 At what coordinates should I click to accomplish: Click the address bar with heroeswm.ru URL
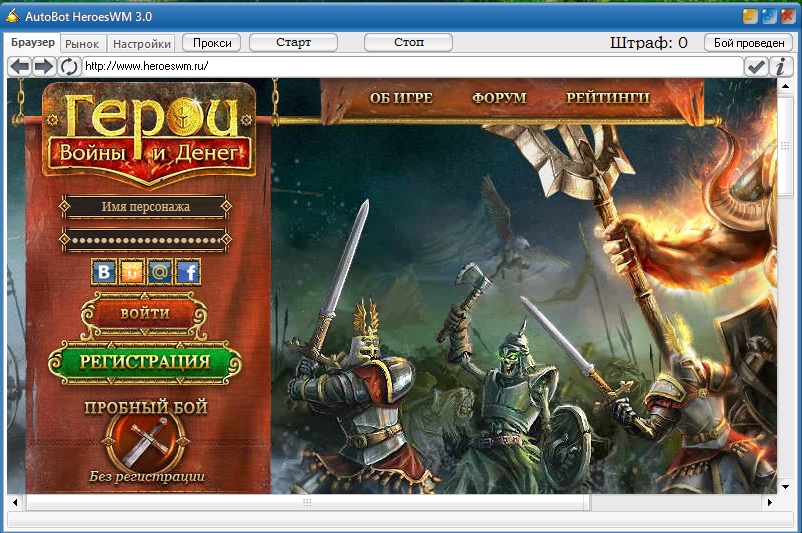412,66
